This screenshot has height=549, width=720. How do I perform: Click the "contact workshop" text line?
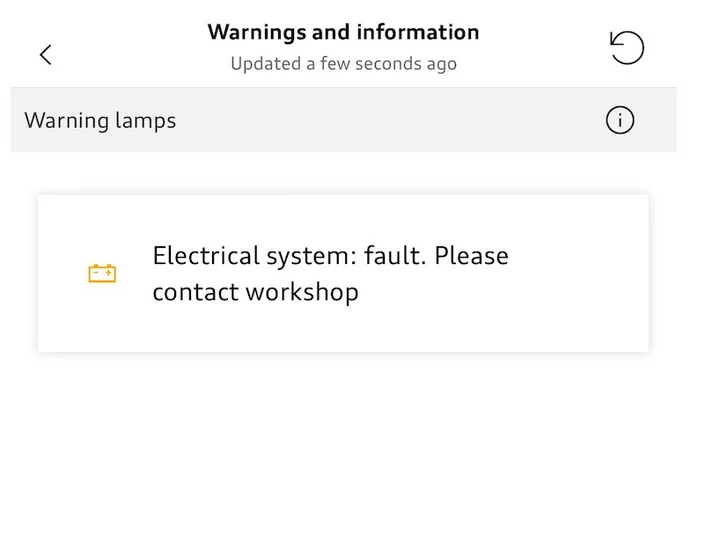(x=255, y=292)
